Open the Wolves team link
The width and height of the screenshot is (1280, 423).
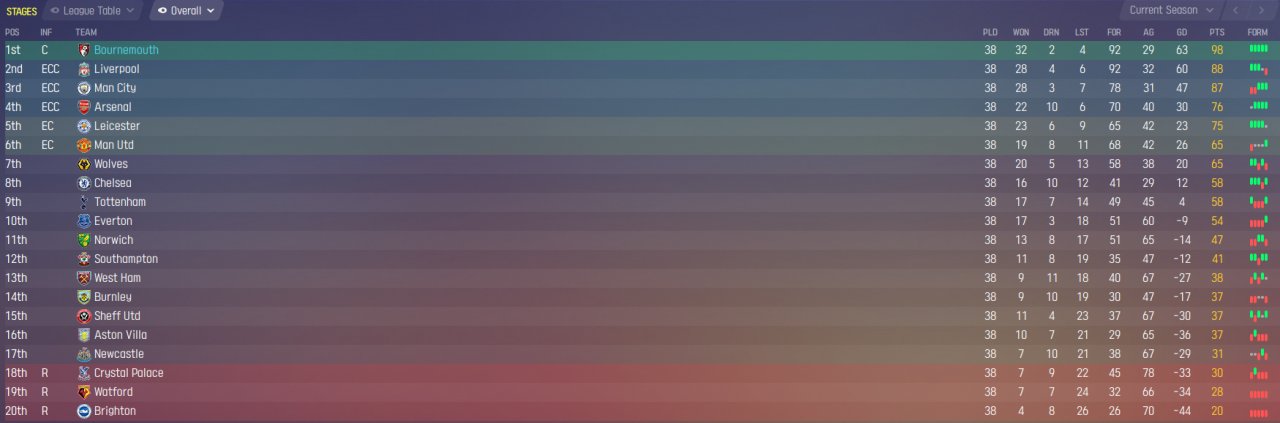tap(112, 164)
